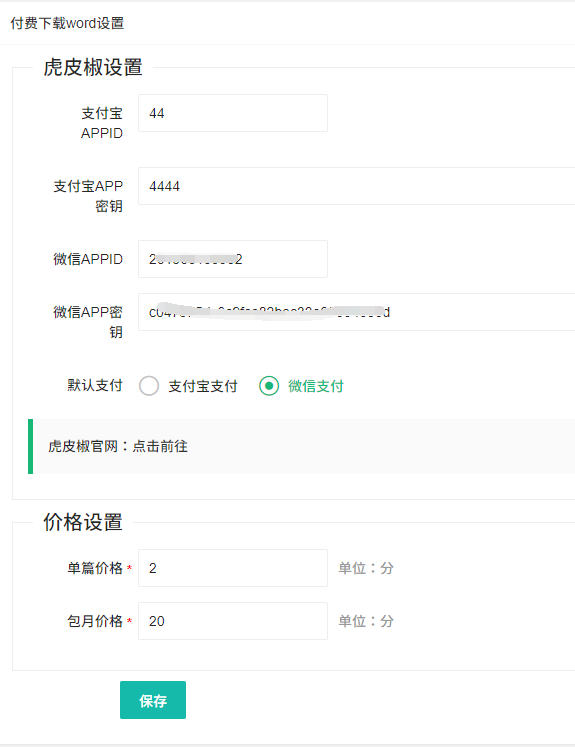Viewport: 575px width, 747px height.
Task: Click the 保存 button
Action: click(153, 700)
